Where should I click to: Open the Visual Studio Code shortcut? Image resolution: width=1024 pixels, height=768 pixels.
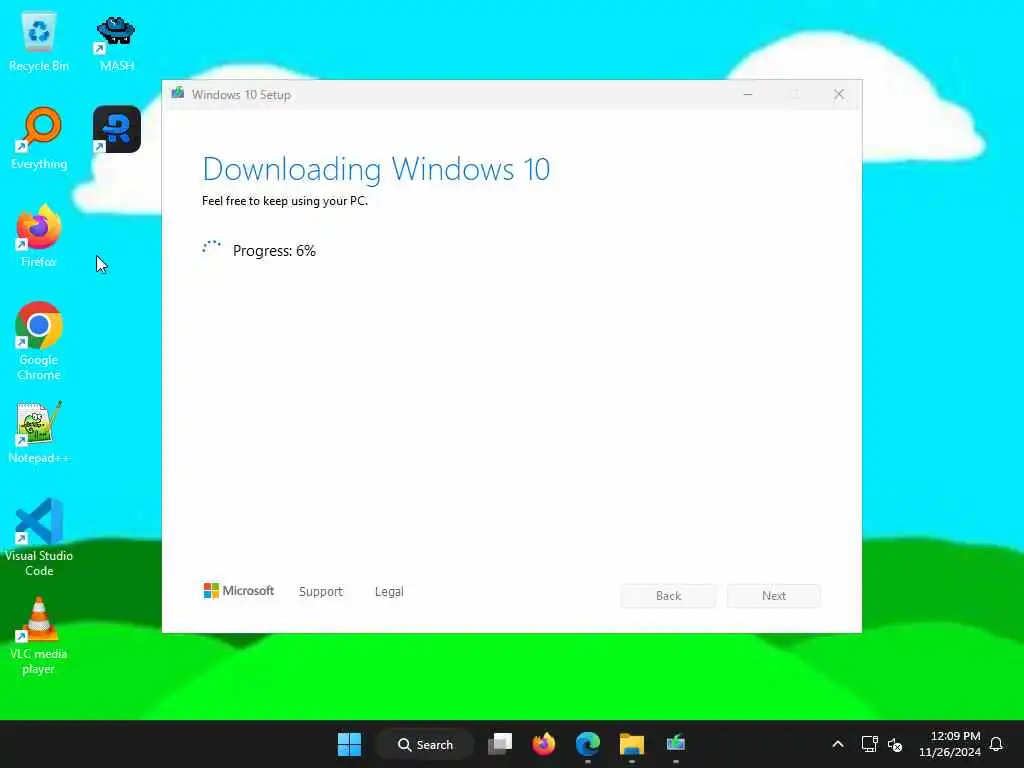coord(39,537)
